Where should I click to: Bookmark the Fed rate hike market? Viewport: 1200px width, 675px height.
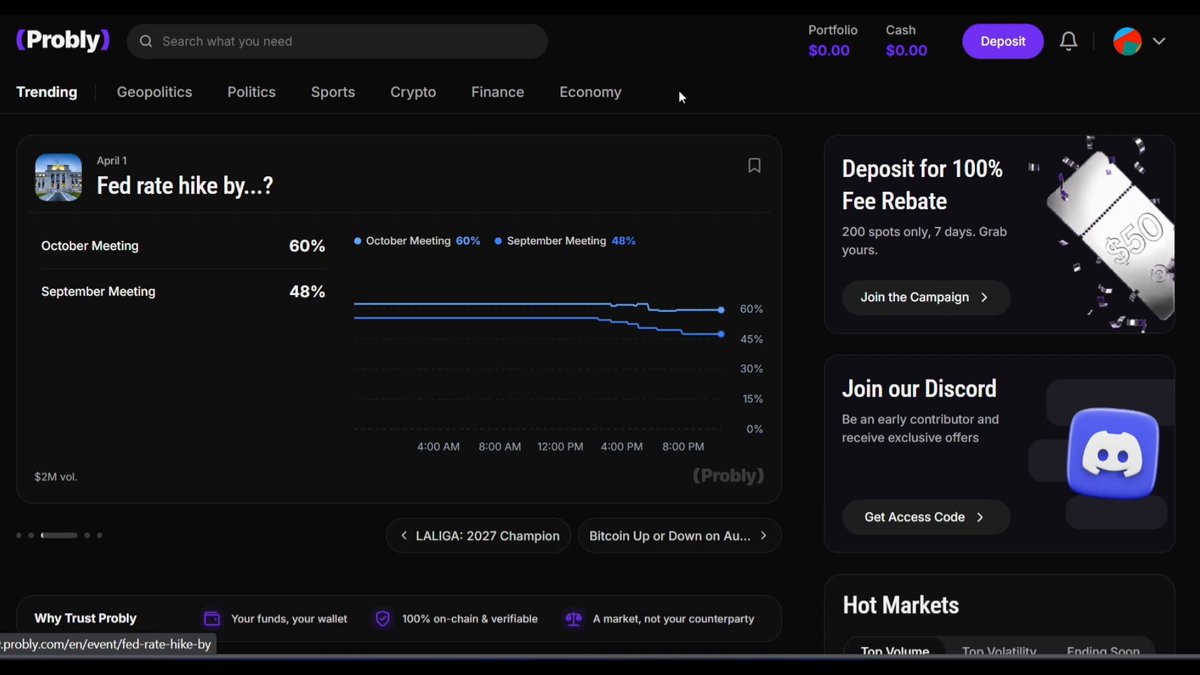pyautogui.click(x=754, y=166)
